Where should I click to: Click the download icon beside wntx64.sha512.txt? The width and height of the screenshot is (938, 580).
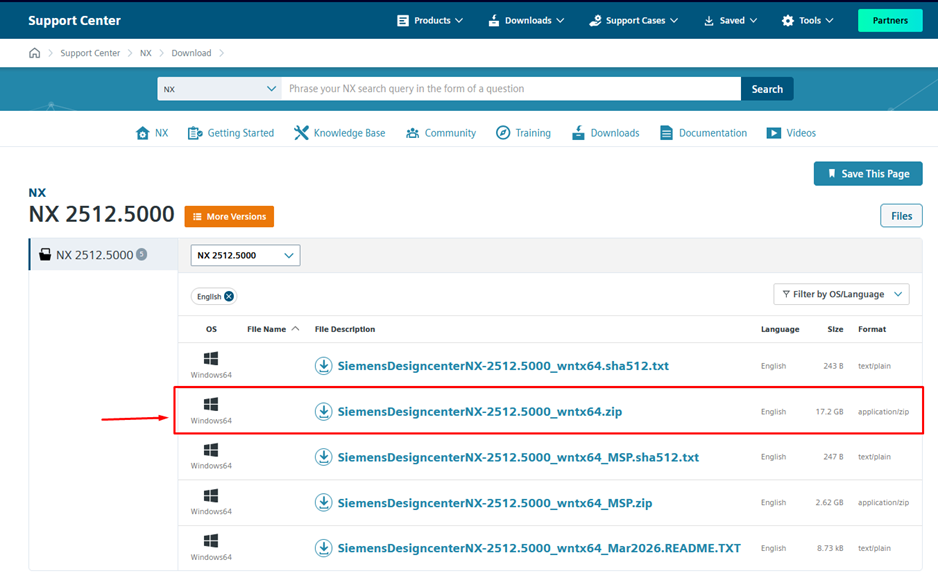[x=323, y=366]
